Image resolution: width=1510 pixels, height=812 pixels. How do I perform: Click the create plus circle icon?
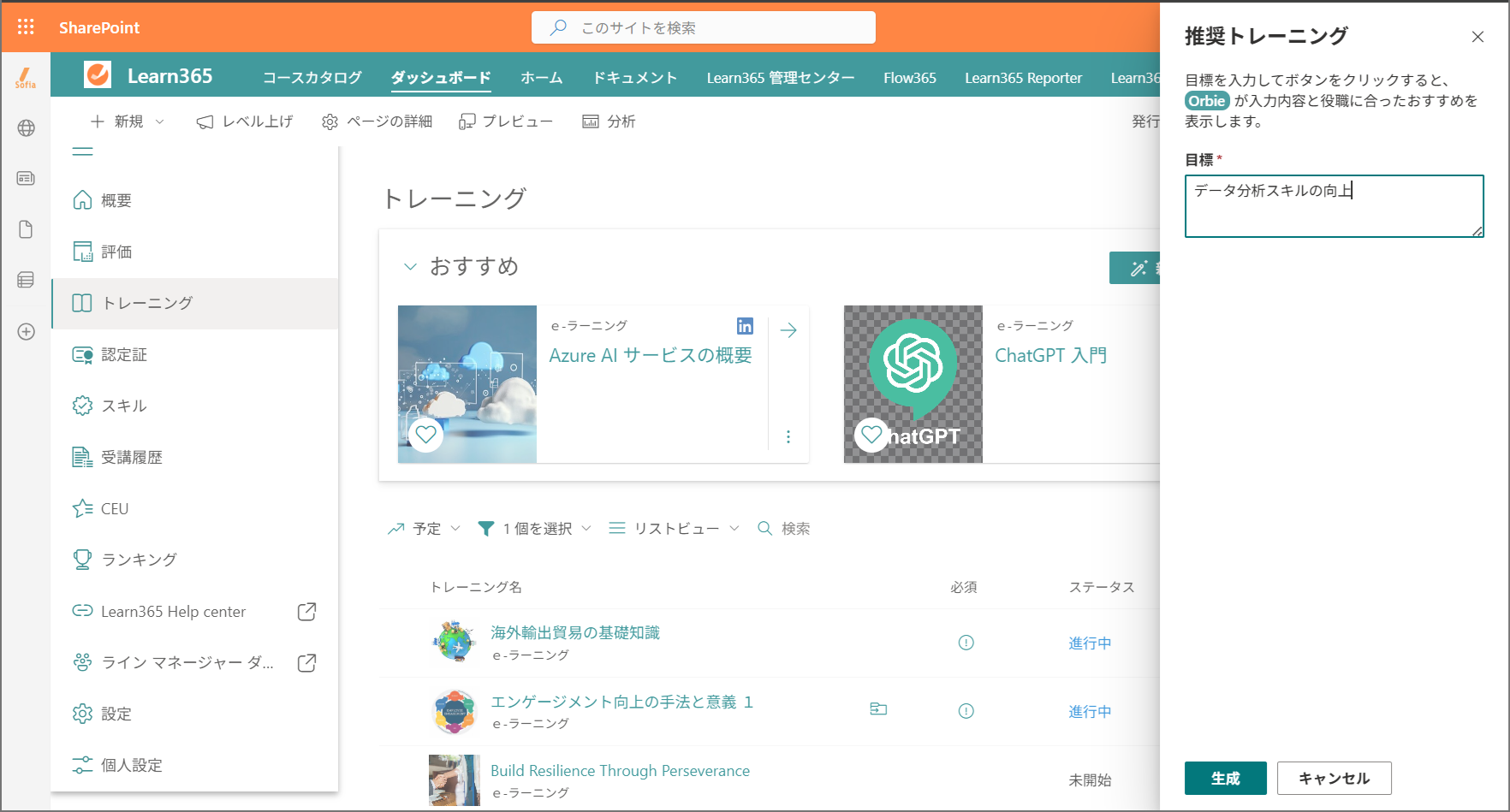(27, 332)
